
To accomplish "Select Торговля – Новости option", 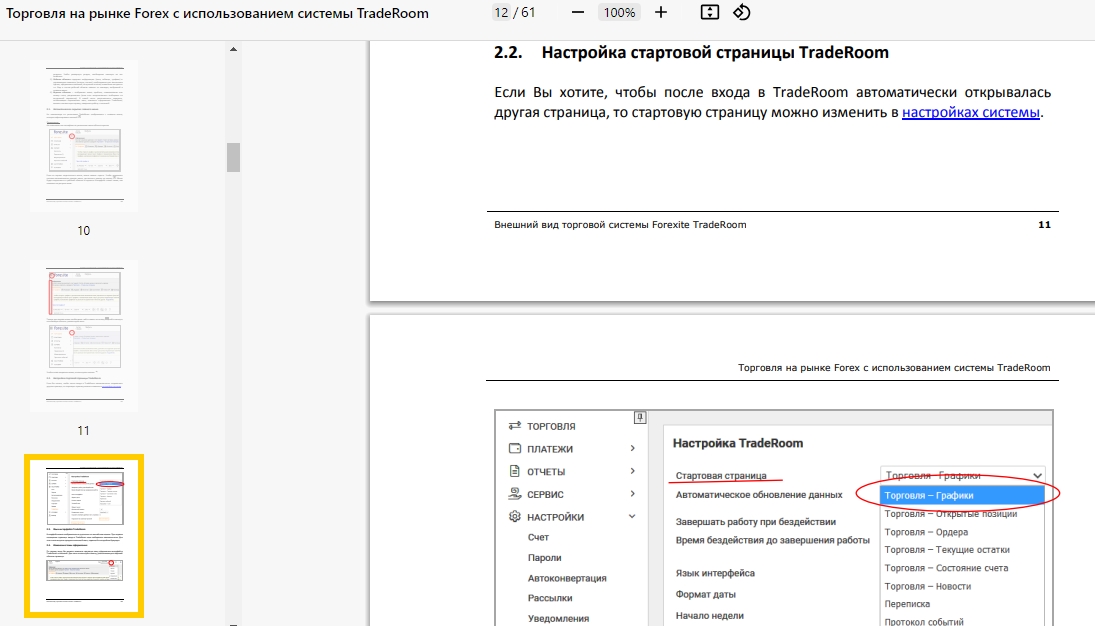I will click(927, 586).
